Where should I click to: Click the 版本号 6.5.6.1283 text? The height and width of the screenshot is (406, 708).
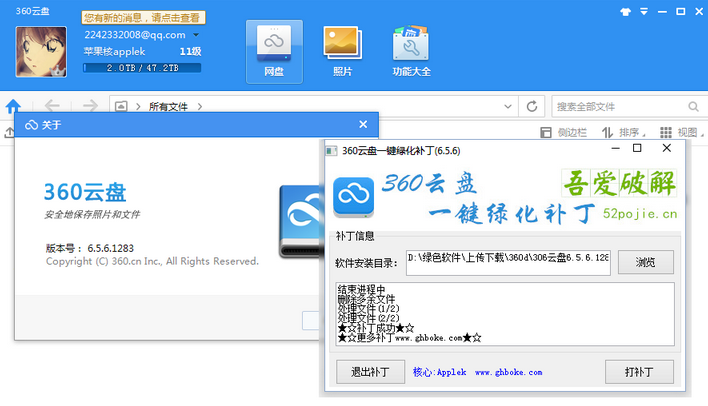pyautogui.click(x=90, y=248)
